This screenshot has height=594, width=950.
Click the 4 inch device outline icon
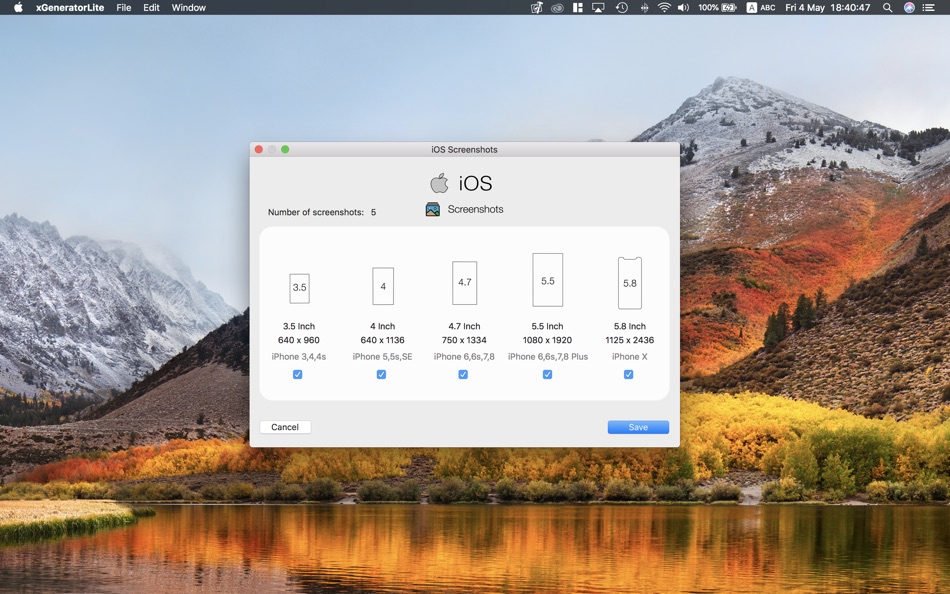[x=383, y=286]
